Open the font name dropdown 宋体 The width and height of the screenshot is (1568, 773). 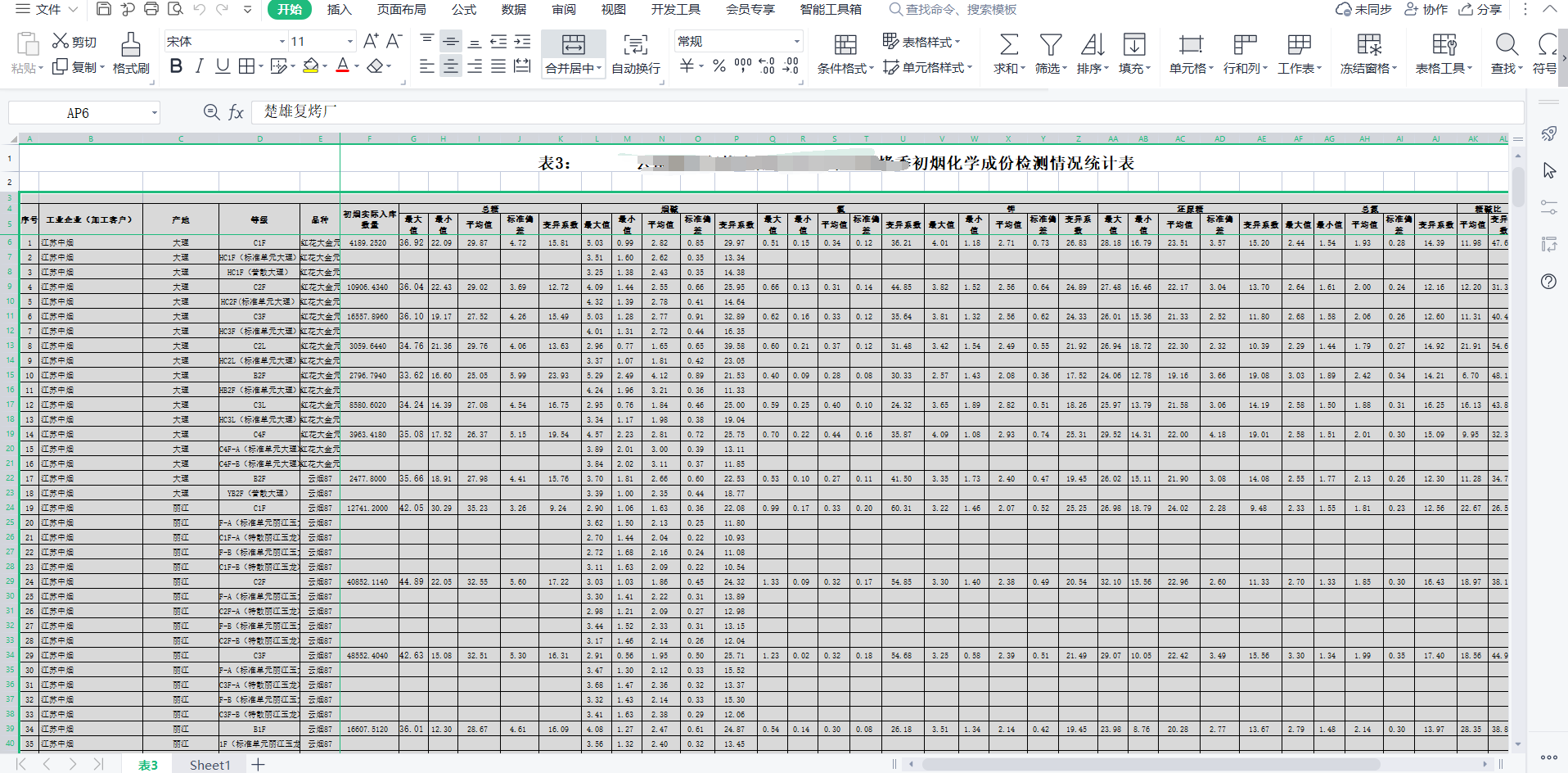[x=282, y=41]
